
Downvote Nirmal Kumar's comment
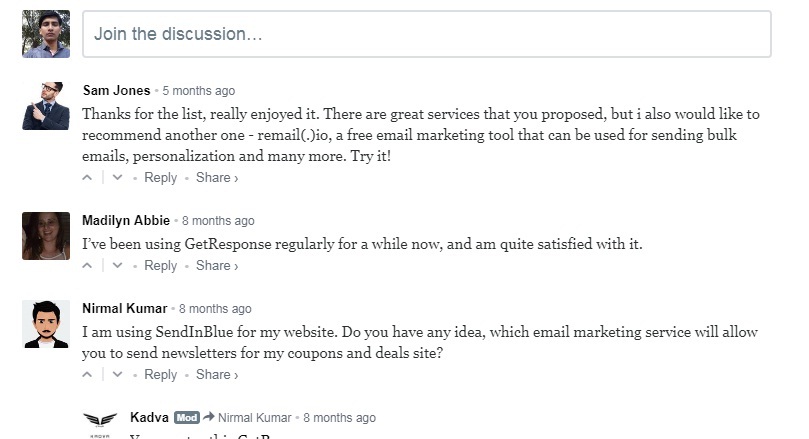pos(118,375)
